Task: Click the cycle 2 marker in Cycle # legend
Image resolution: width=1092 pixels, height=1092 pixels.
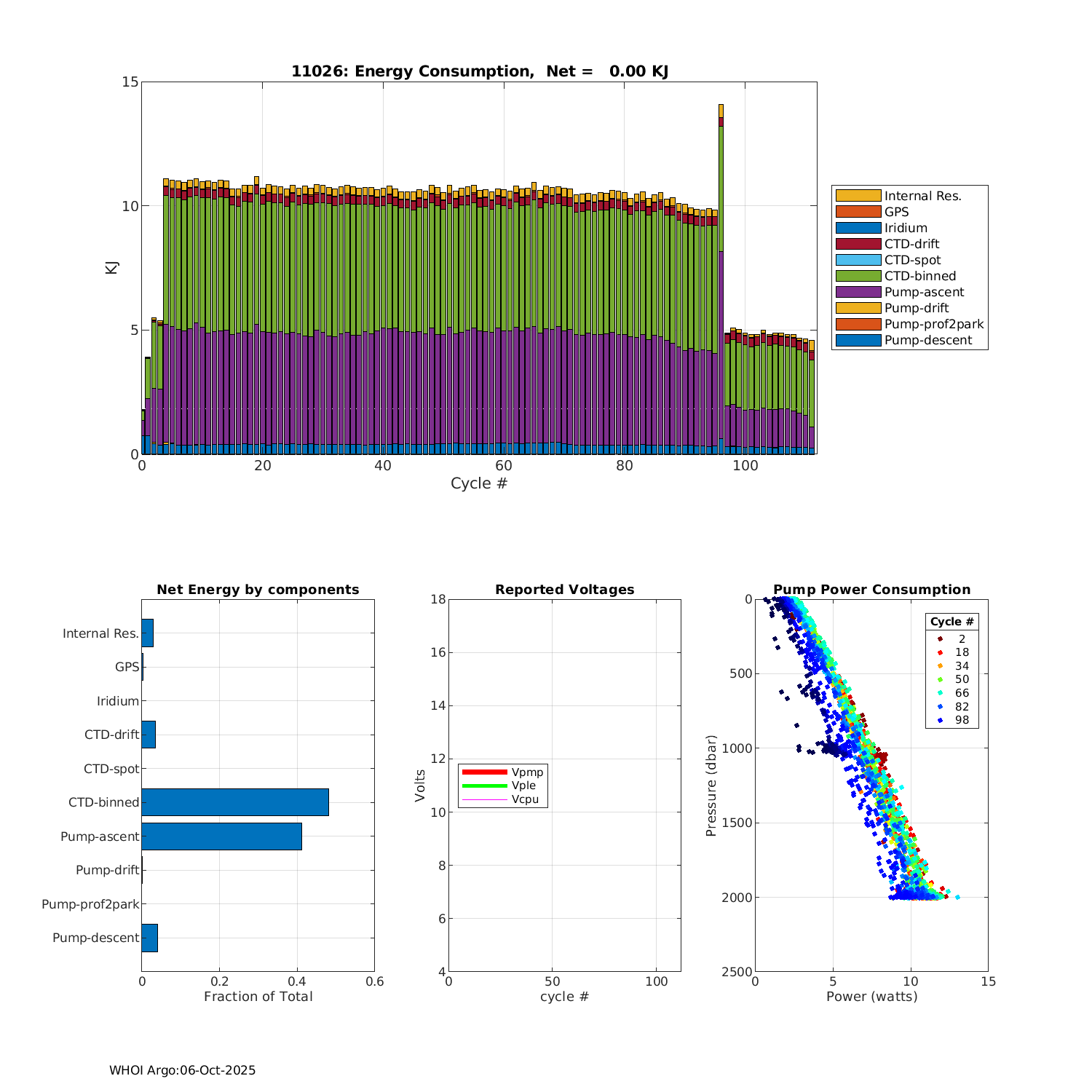Action: [940, 638]
